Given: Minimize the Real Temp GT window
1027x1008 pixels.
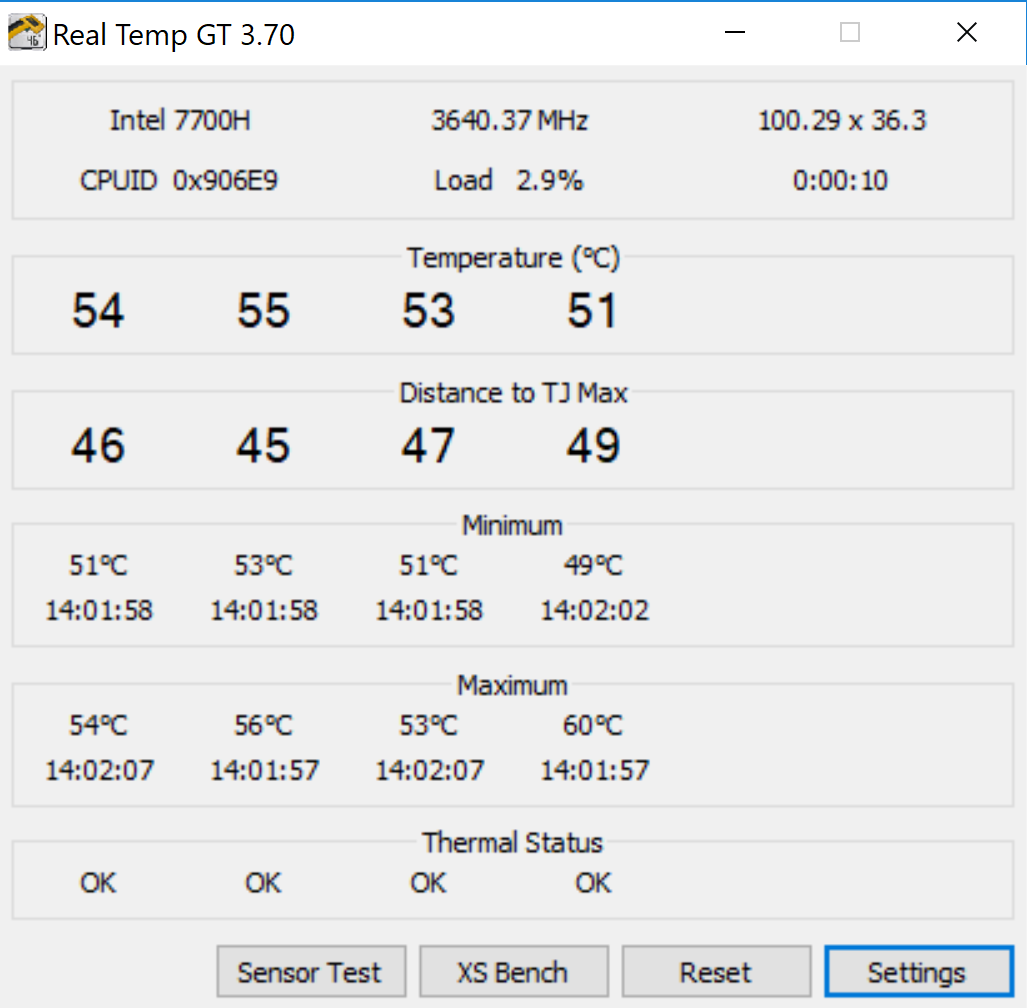Looking at the screenshot, I should coord(735,33).
